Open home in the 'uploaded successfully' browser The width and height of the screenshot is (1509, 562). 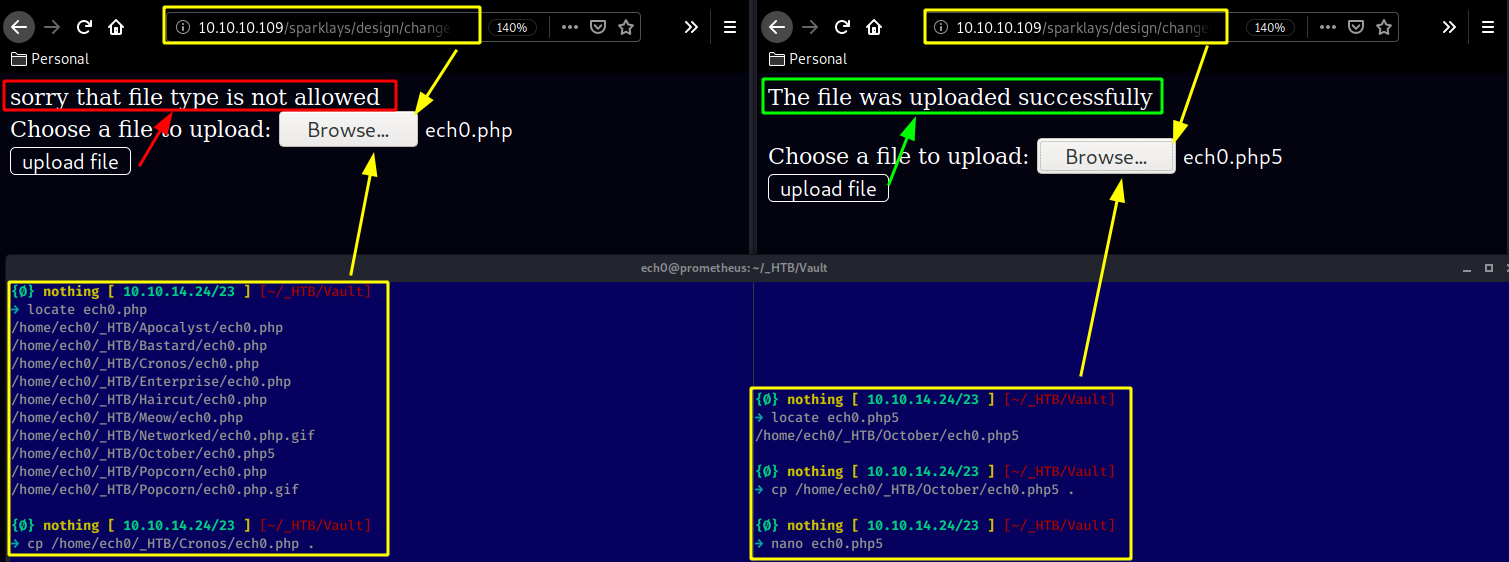874,28
